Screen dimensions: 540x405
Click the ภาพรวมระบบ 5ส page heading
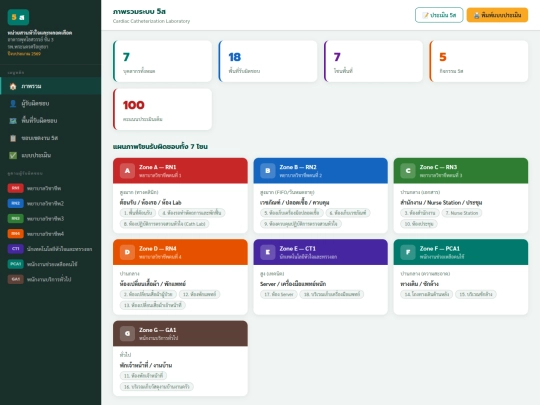pyautogui.click(x=139, y=11)
